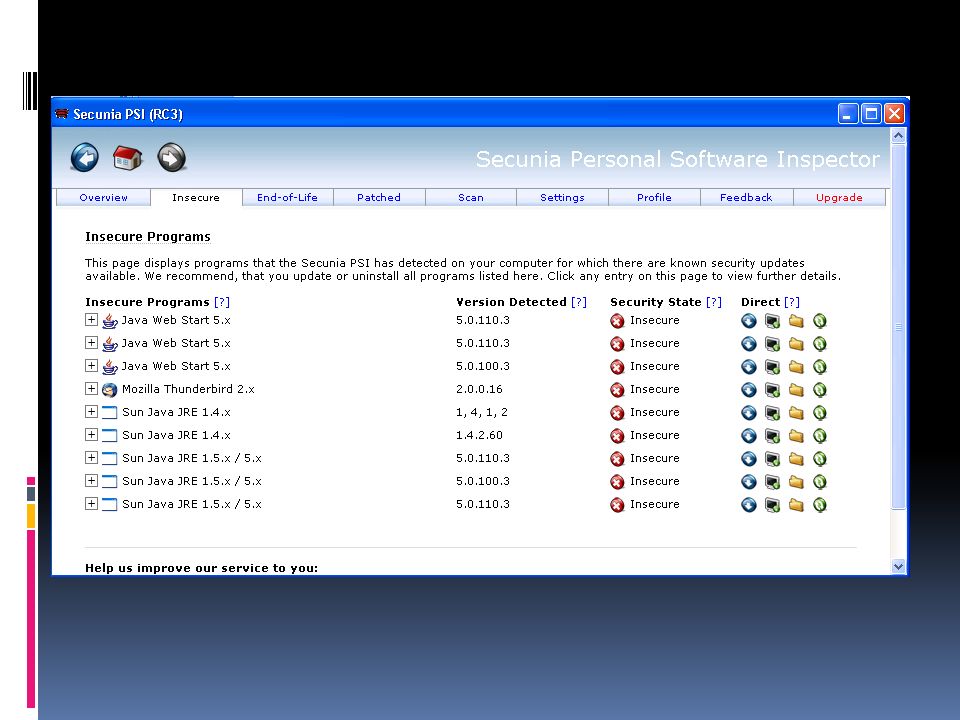960x720 pixels.
Task: Open the Feedback tab
Action: (746, 197)
